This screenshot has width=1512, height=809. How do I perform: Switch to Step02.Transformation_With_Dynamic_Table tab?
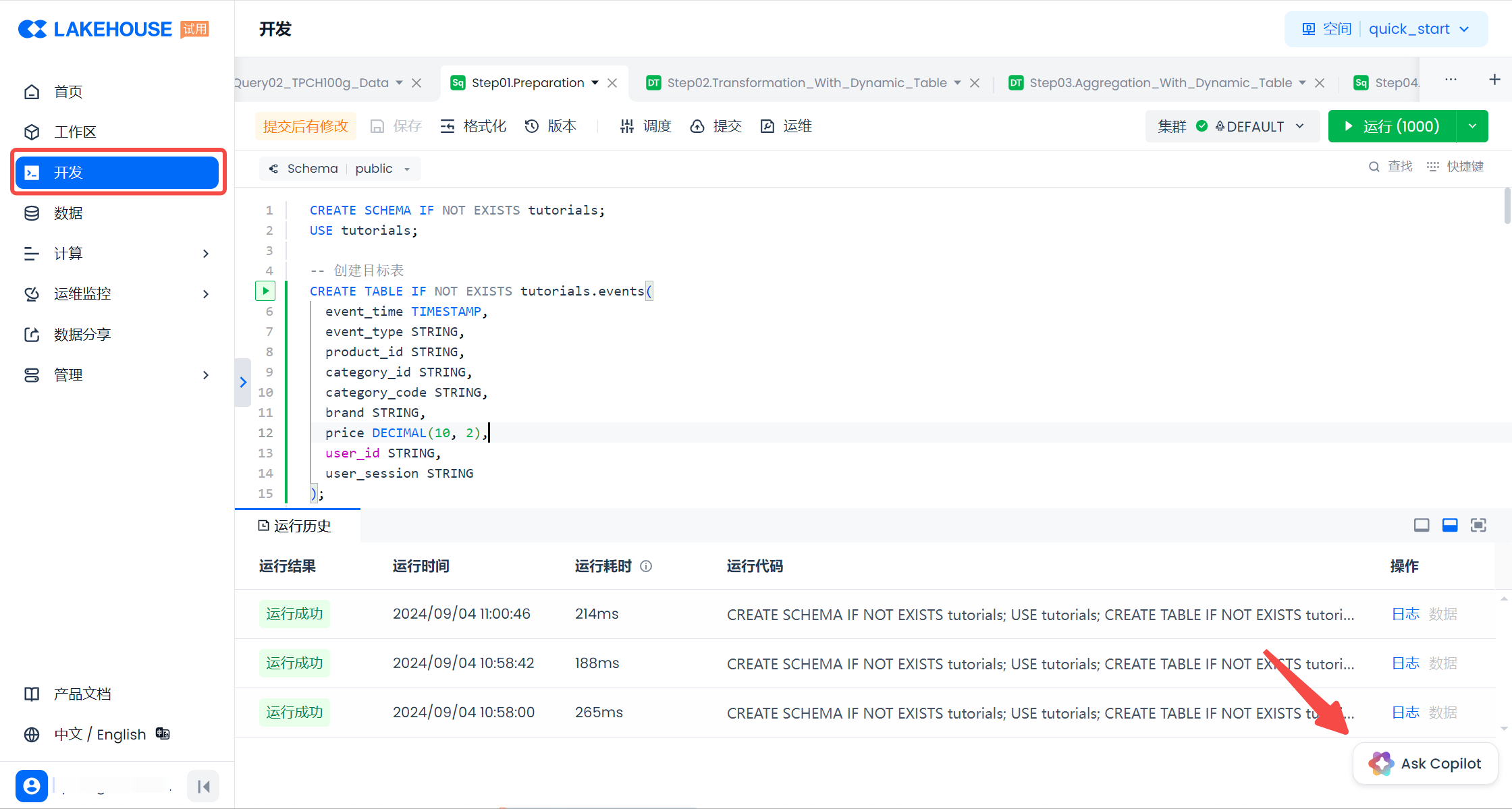[807, 83]
